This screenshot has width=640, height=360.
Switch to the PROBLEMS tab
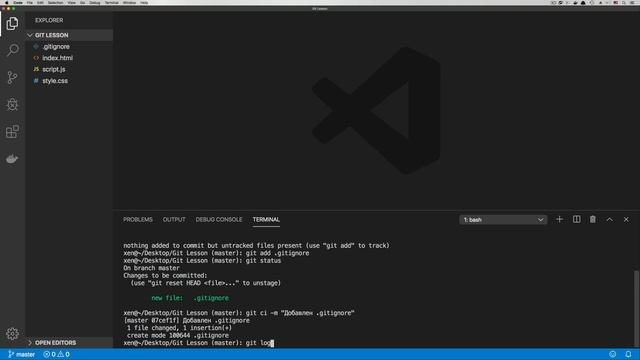point(138,220)
